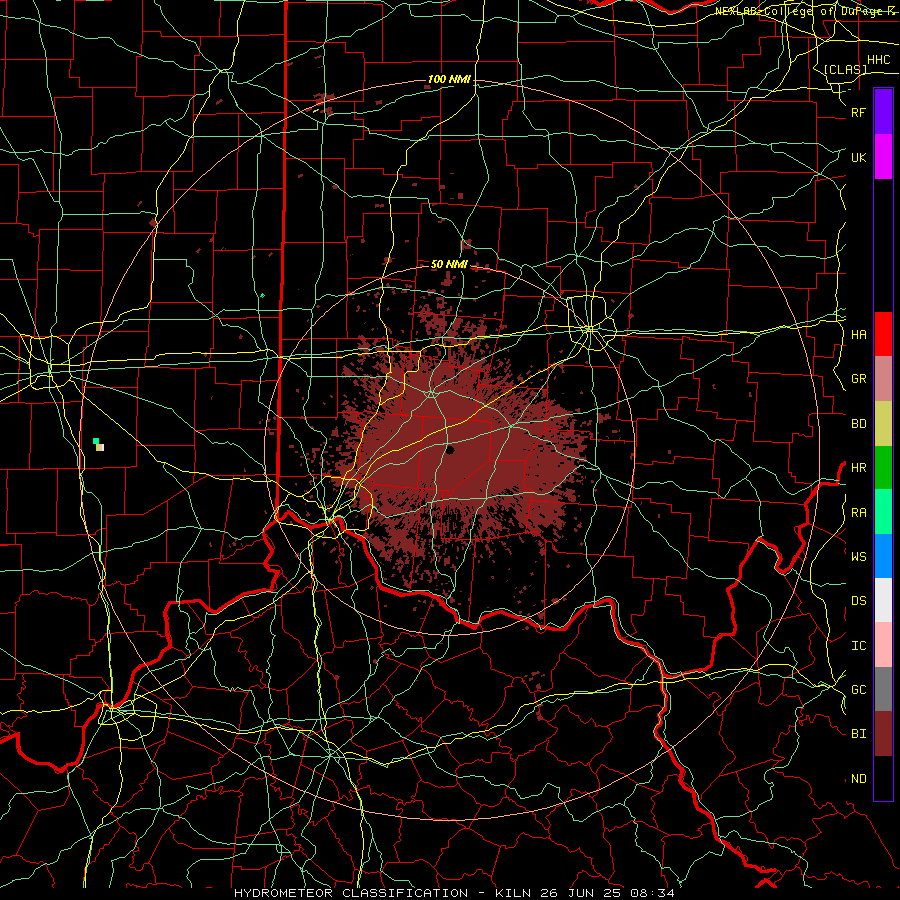Pick the brown BI legend swatch

click(883, 734)
